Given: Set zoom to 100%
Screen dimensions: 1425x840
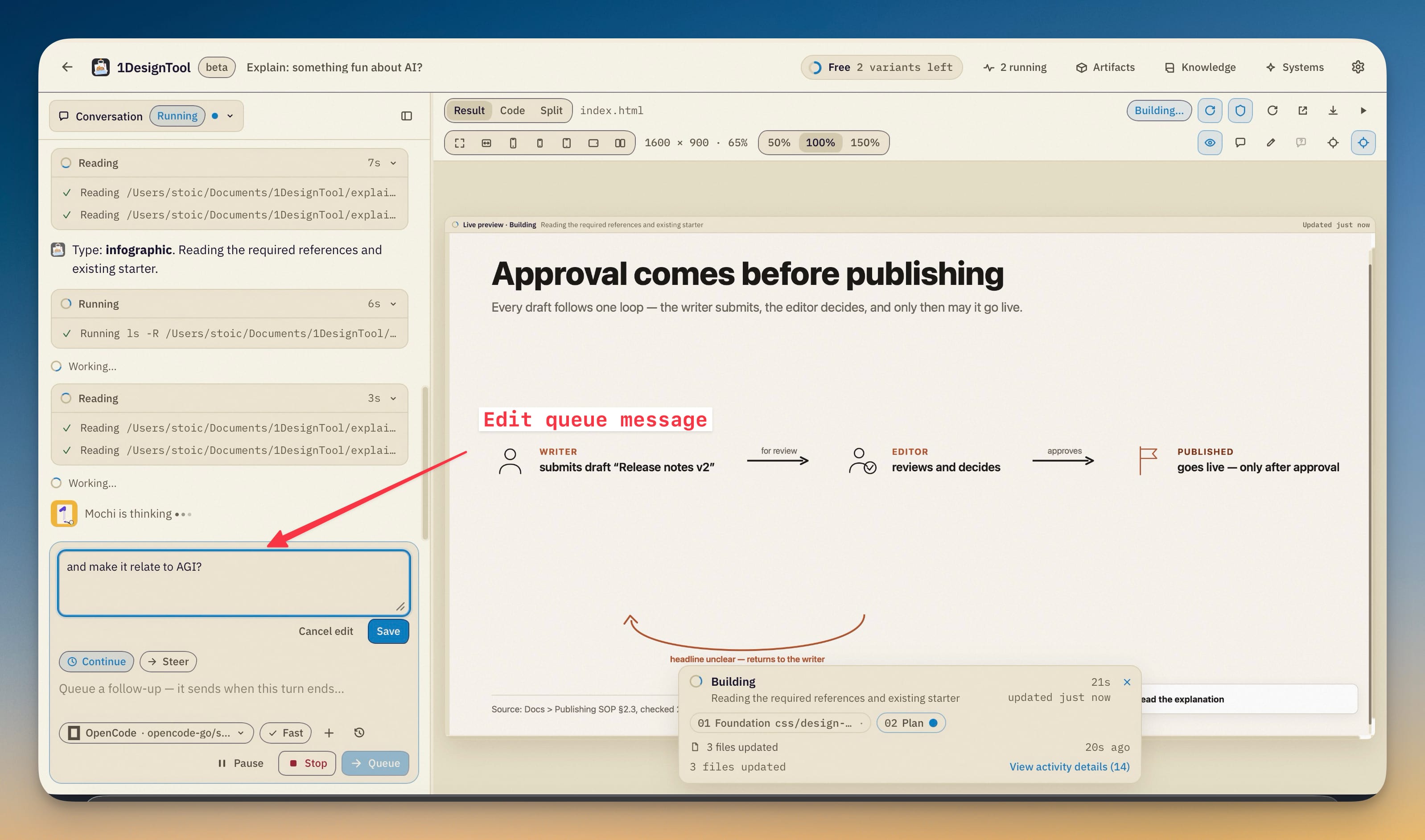Looking at the screenshot, I should click(820, 143).
